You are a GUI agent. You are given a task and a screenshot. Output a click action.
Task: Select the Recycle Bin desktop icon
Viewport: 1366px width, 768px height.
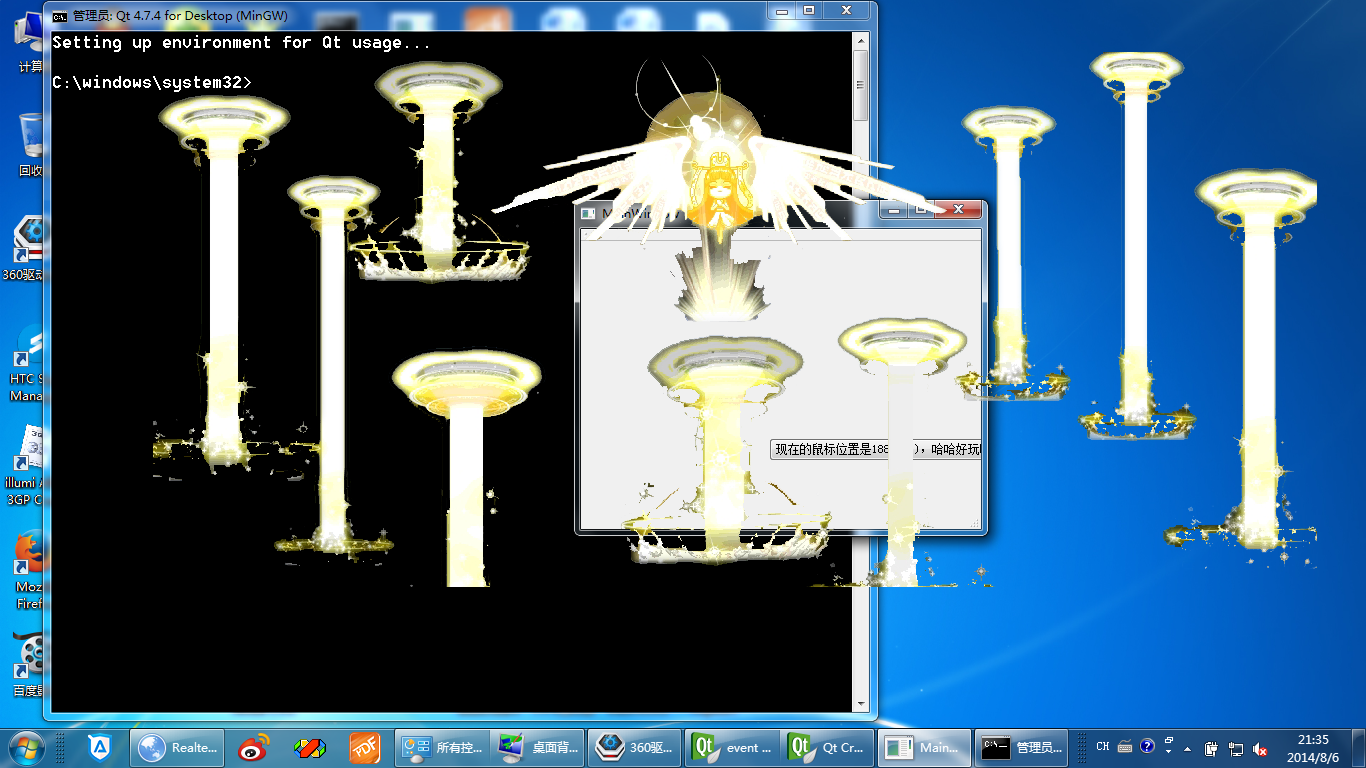(x=28, y=145)
